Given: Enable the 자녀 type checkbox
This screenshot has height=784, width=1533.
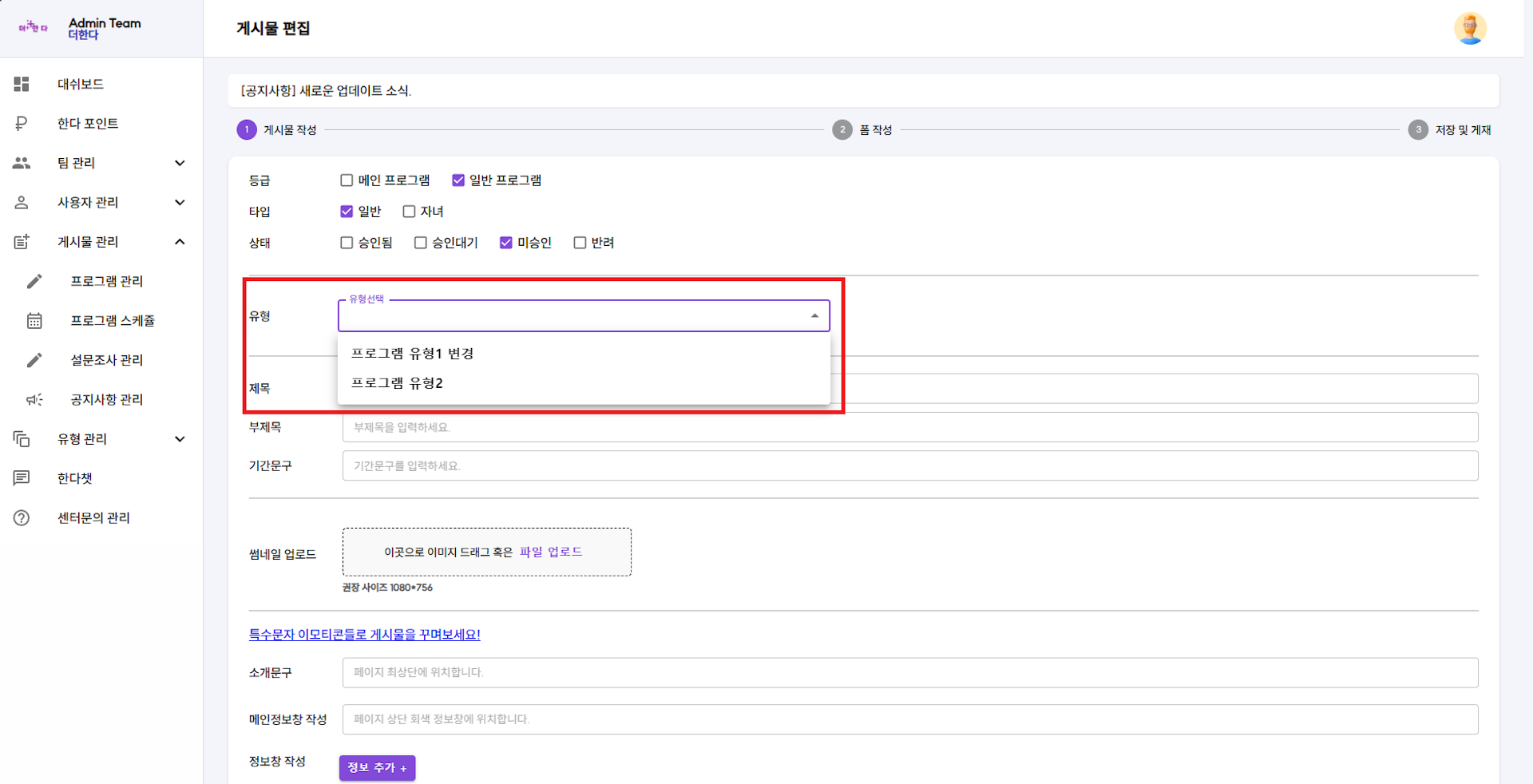Looking at the screenshot, I should 409,212.
